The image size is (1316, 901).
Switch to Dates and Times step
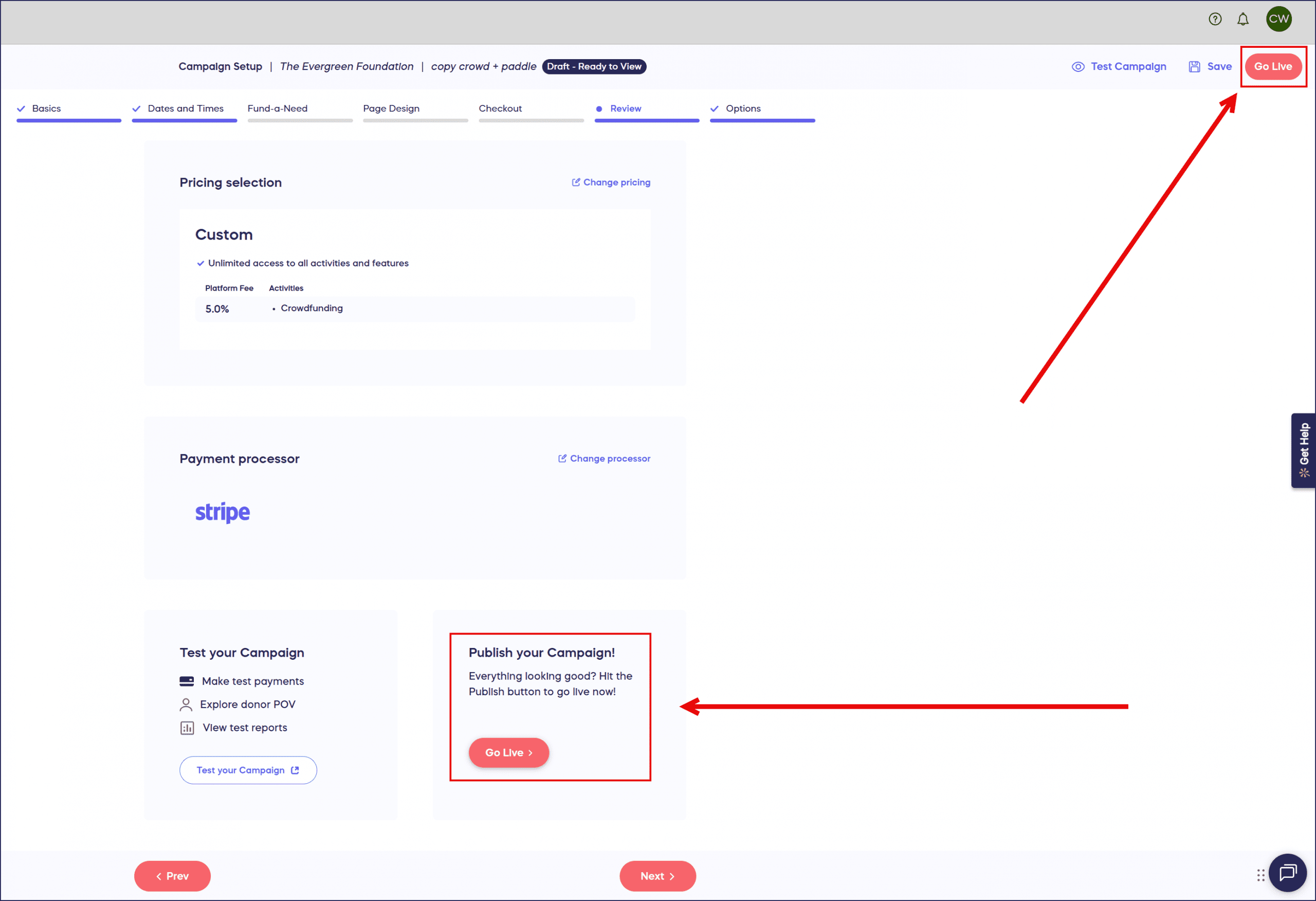[185, 109]
